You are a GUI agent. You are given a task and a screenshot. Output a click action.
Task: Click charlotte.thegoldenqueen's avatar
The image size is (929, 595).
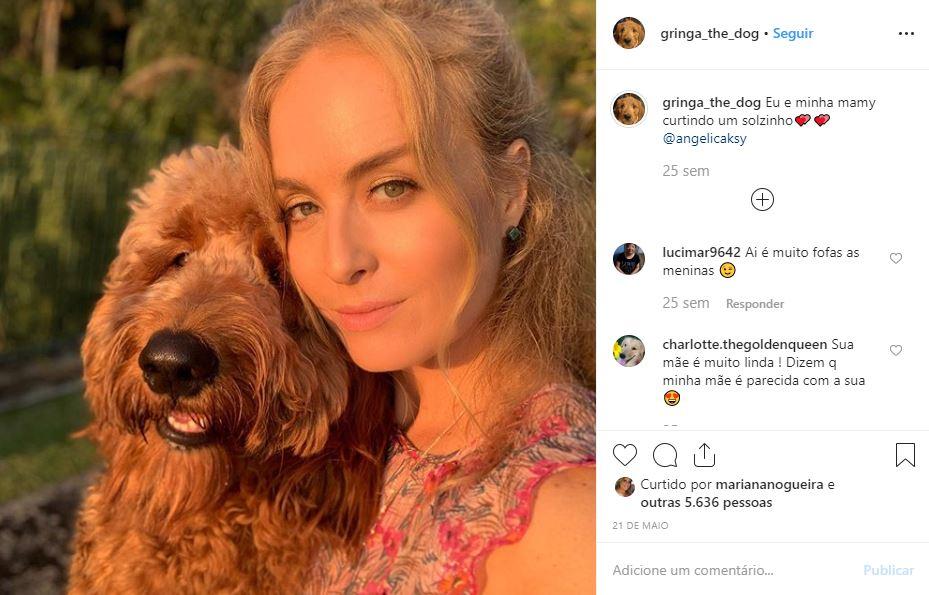click(x=629, y=351)
